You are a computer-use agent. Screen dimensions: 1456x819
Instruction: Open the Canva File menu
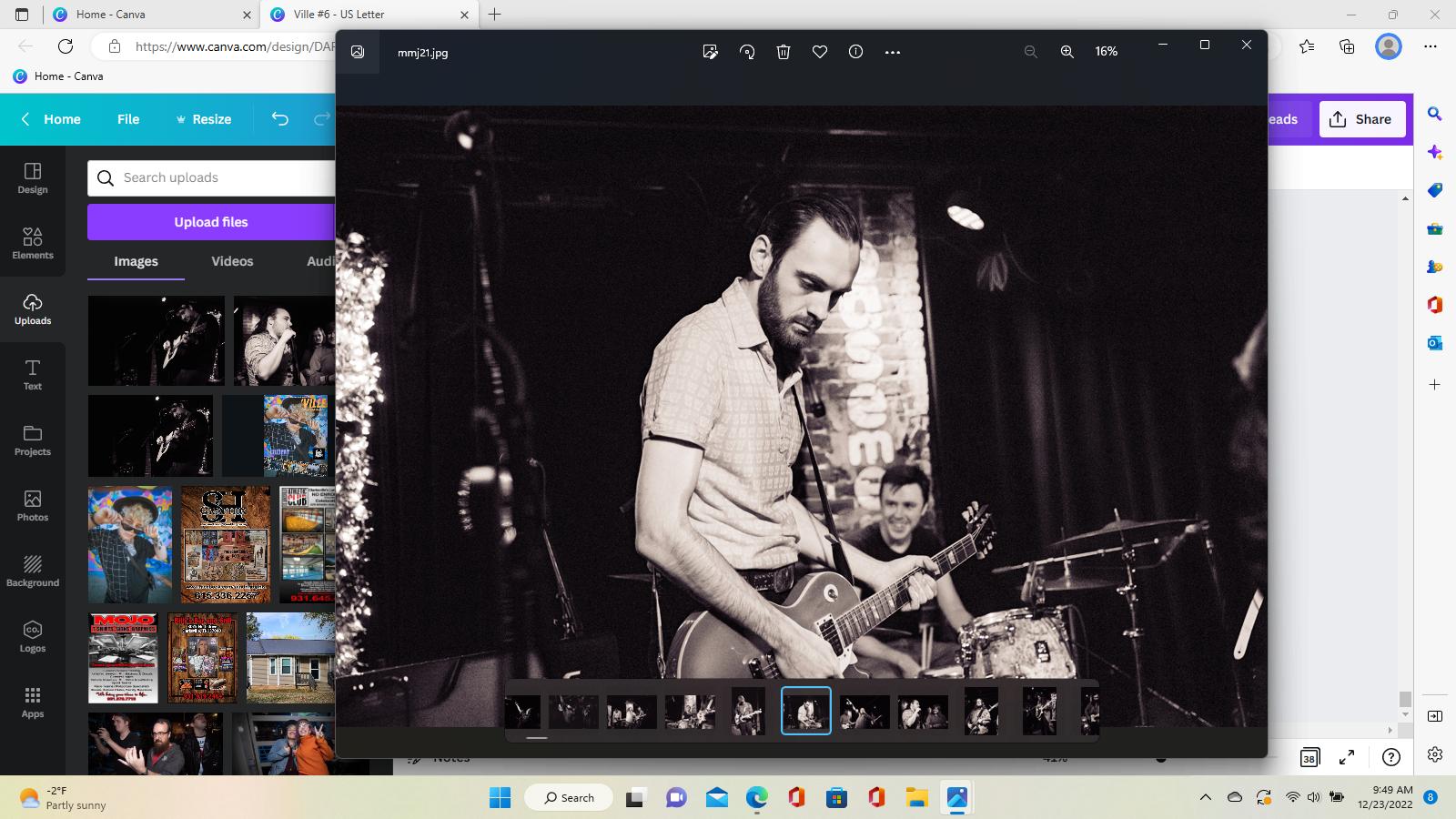128,119
